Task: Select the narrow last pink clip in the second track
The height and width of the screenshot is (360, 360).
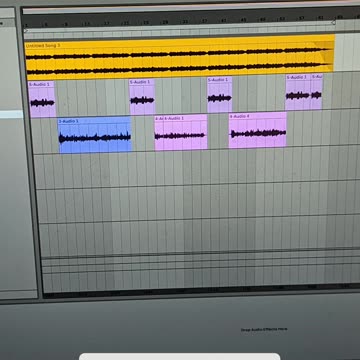Action: tap(317, 92)
